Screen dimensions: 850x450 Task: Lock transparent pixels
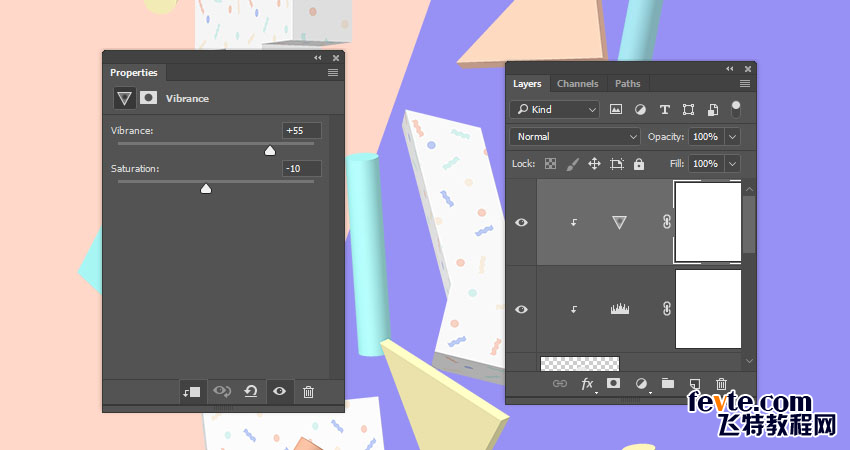pos(550,164)
